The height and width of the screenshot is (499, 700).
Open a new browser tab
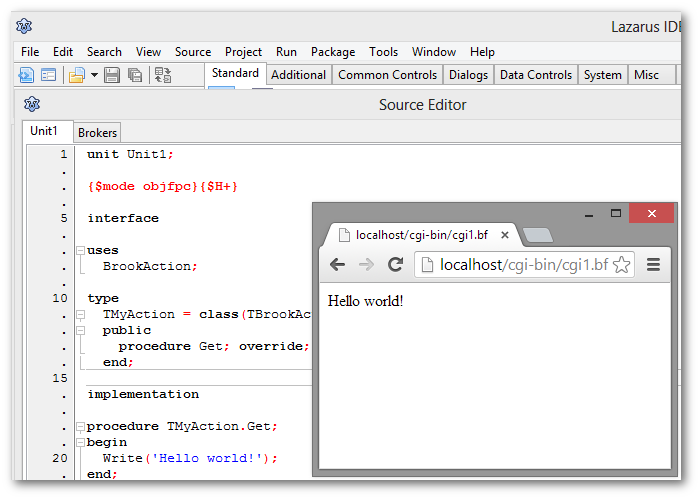point(538,235)
